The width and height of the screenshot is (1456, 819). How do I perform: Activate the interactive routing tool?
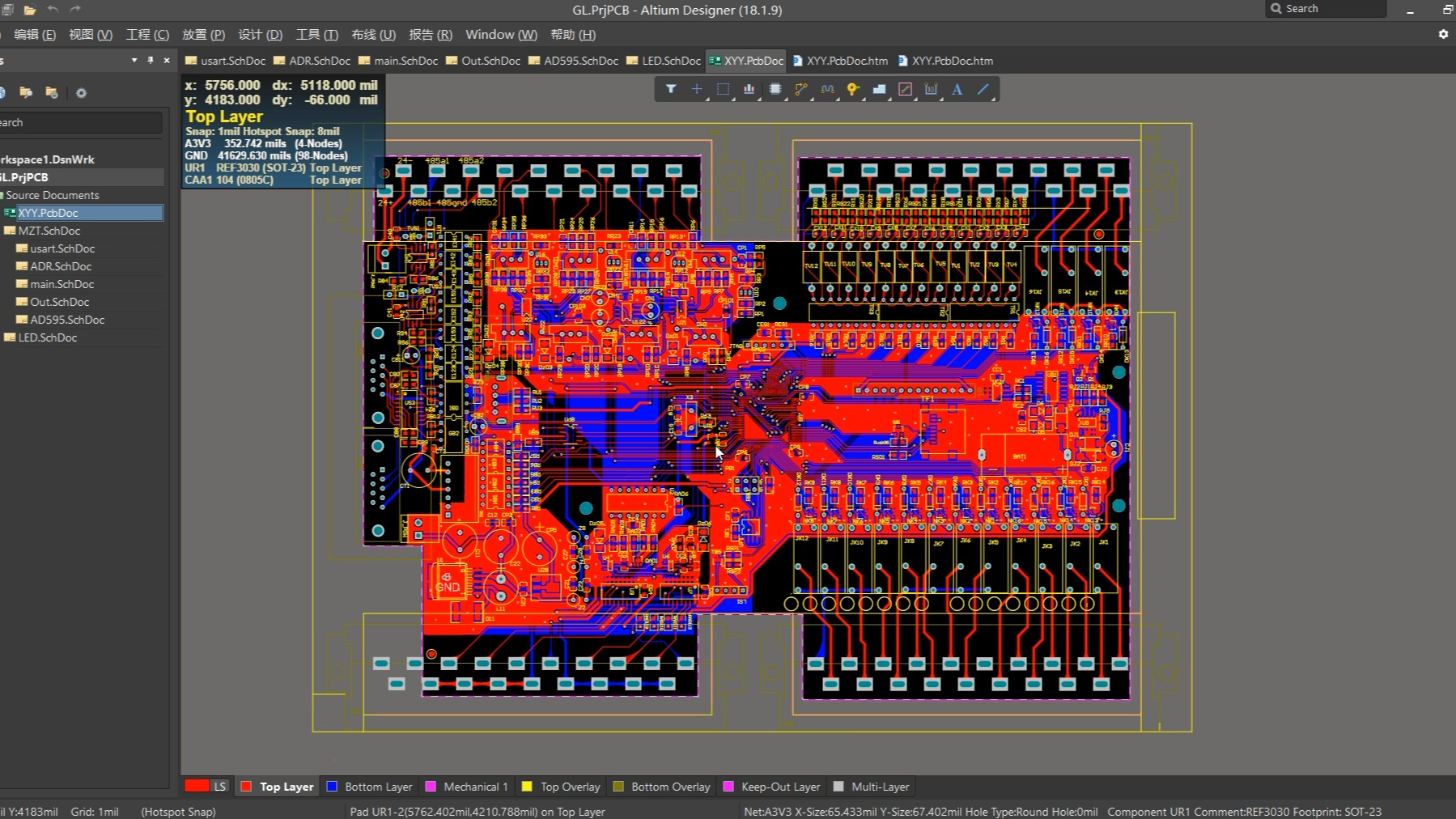coord(801,89)
